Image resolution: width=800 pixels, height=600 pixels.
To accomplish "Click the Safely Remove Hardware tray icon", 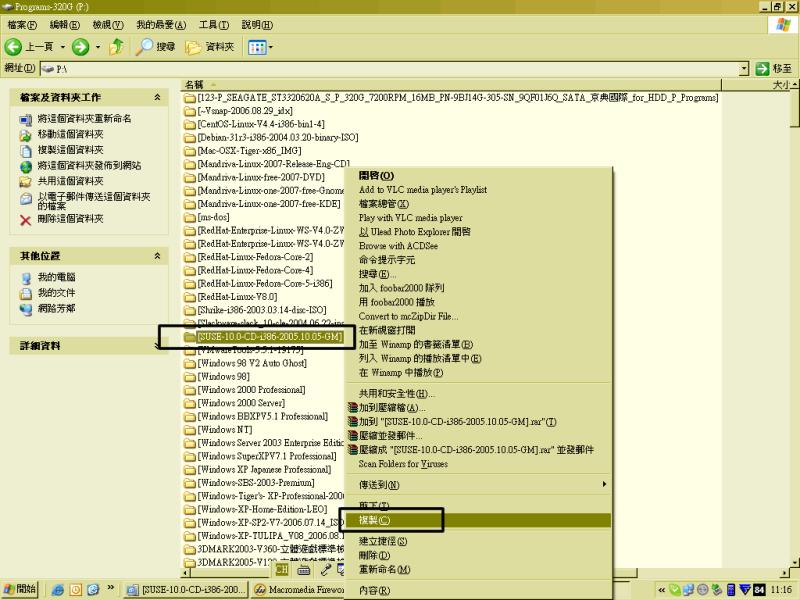I will pyautogui.click(x=716, y=590).
